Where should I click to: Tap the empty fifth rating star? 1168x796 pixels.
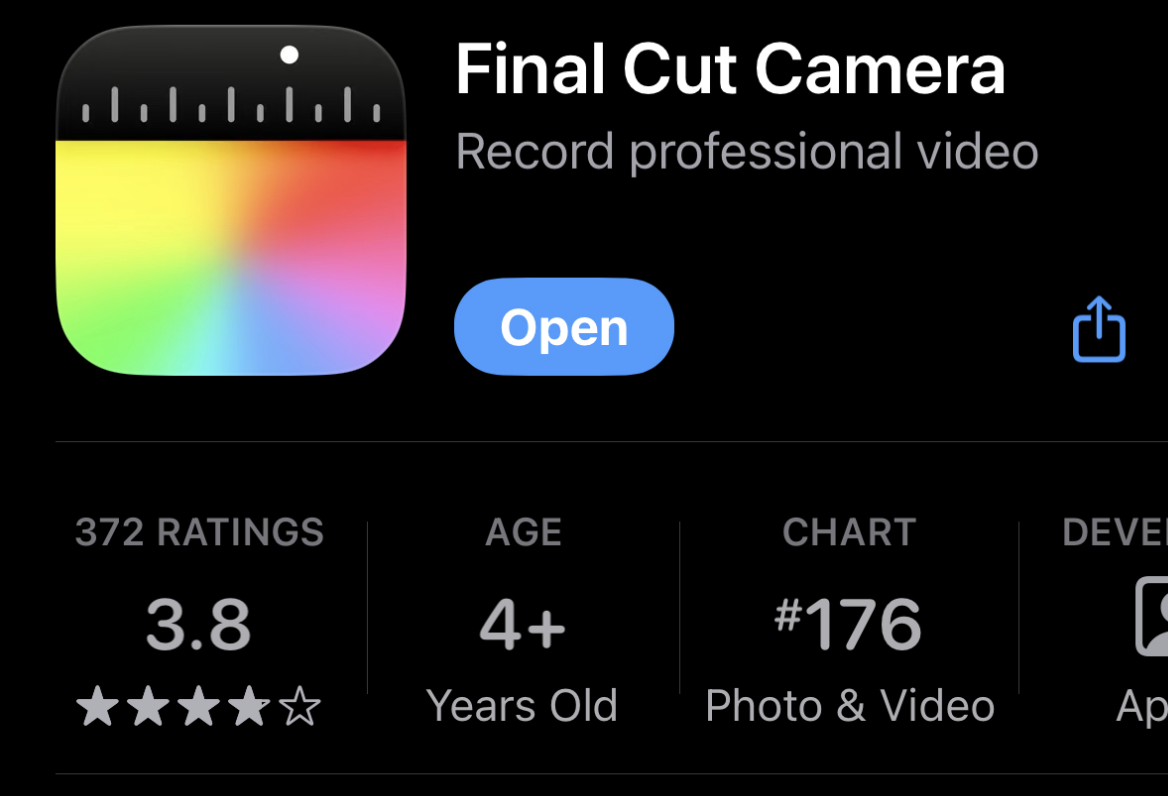pyautogui.click(x=300, y=706)
